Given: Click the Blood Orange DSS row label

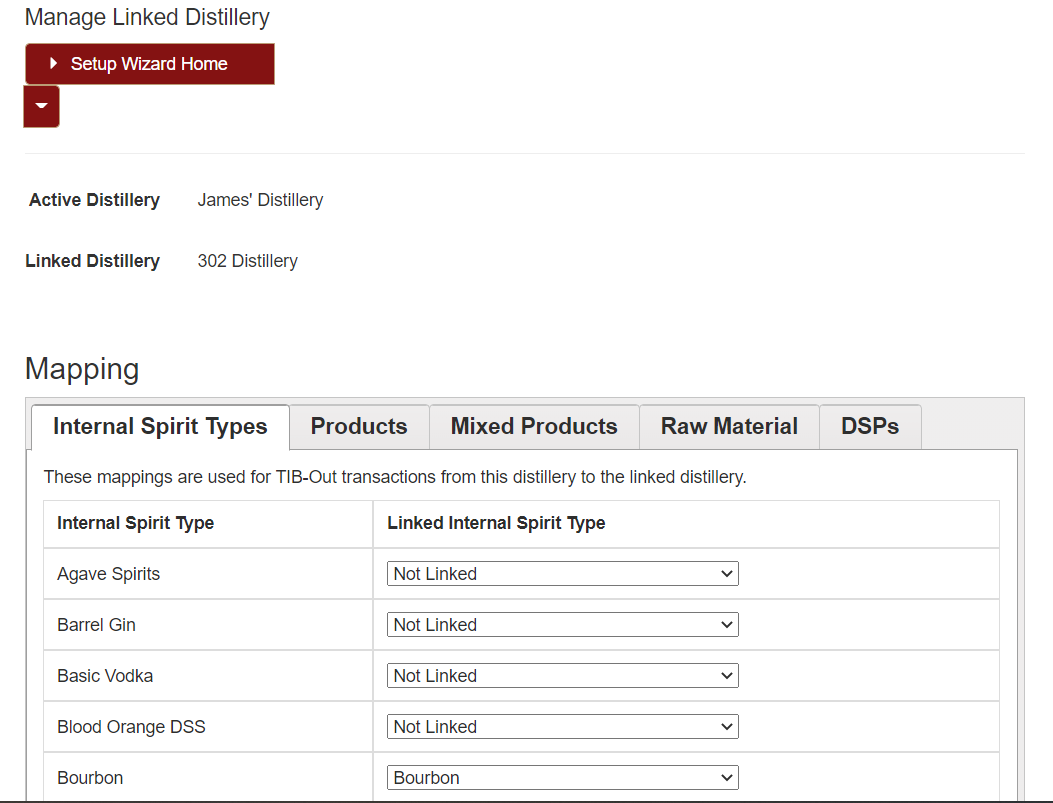Looking at the screenshot, I should coord(132,726).
